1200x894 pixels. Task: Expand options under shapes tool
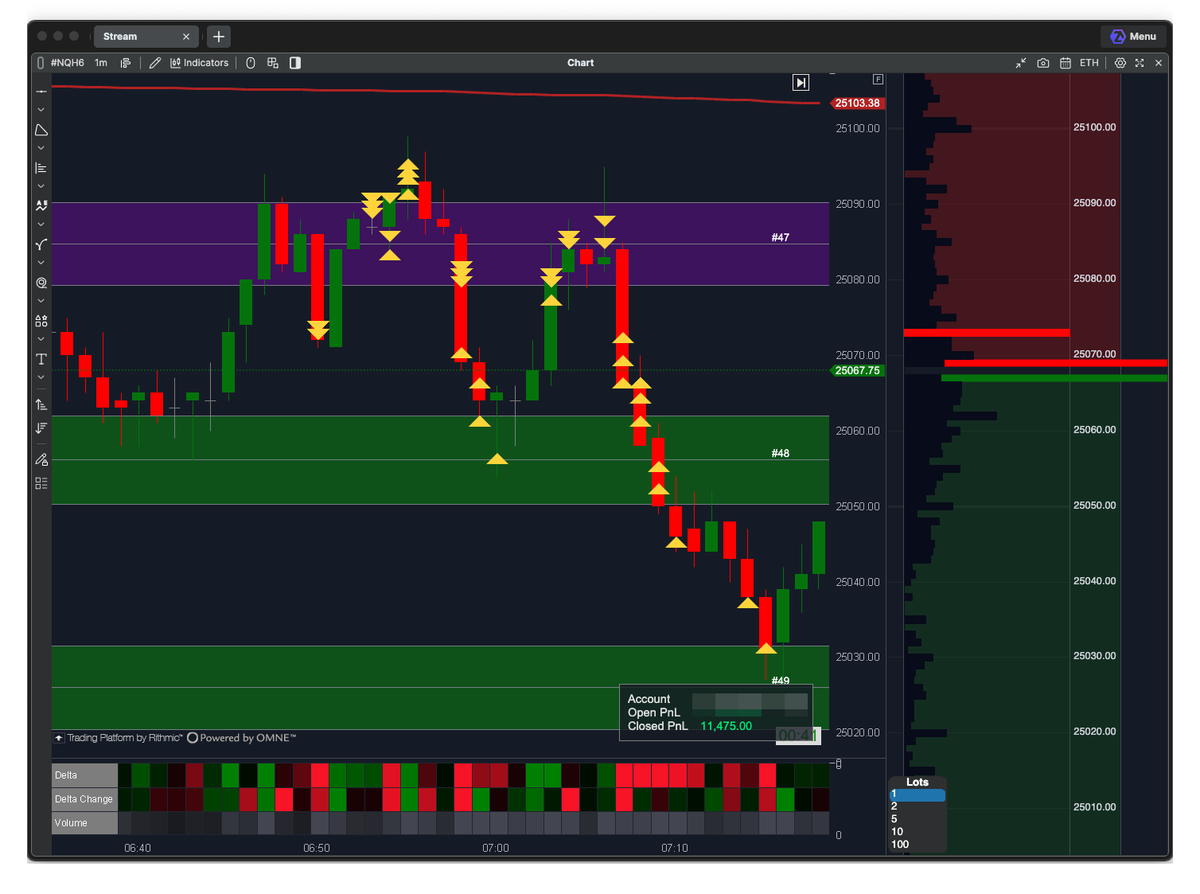(41, 339)
